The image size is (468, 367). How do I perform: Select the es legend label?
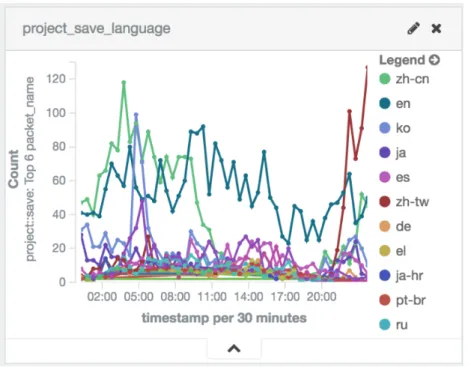click(x=403, y=177)
